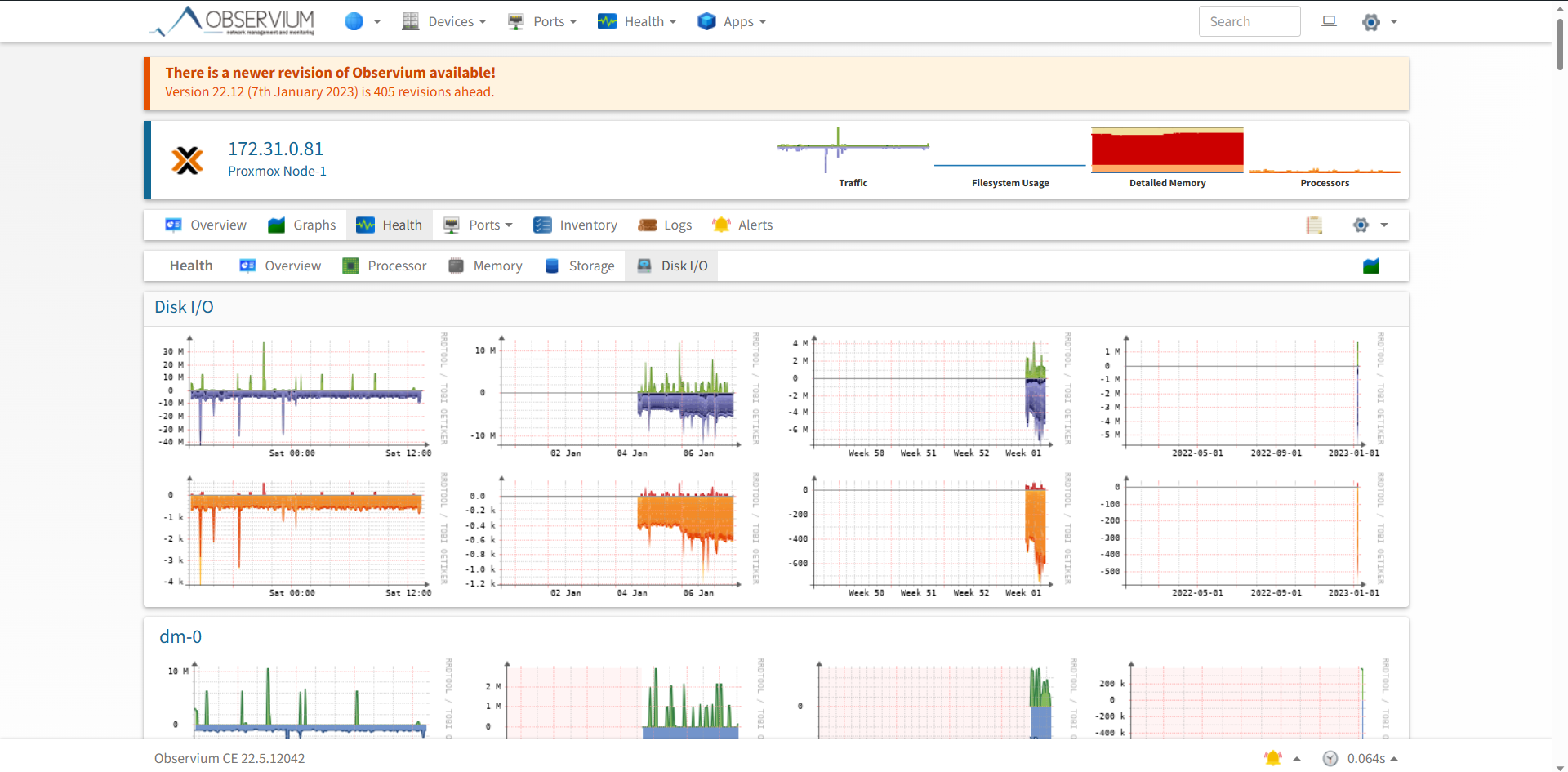
Task: Select the Disk I/O sub-tab
Action: click(x=672, y=266)
